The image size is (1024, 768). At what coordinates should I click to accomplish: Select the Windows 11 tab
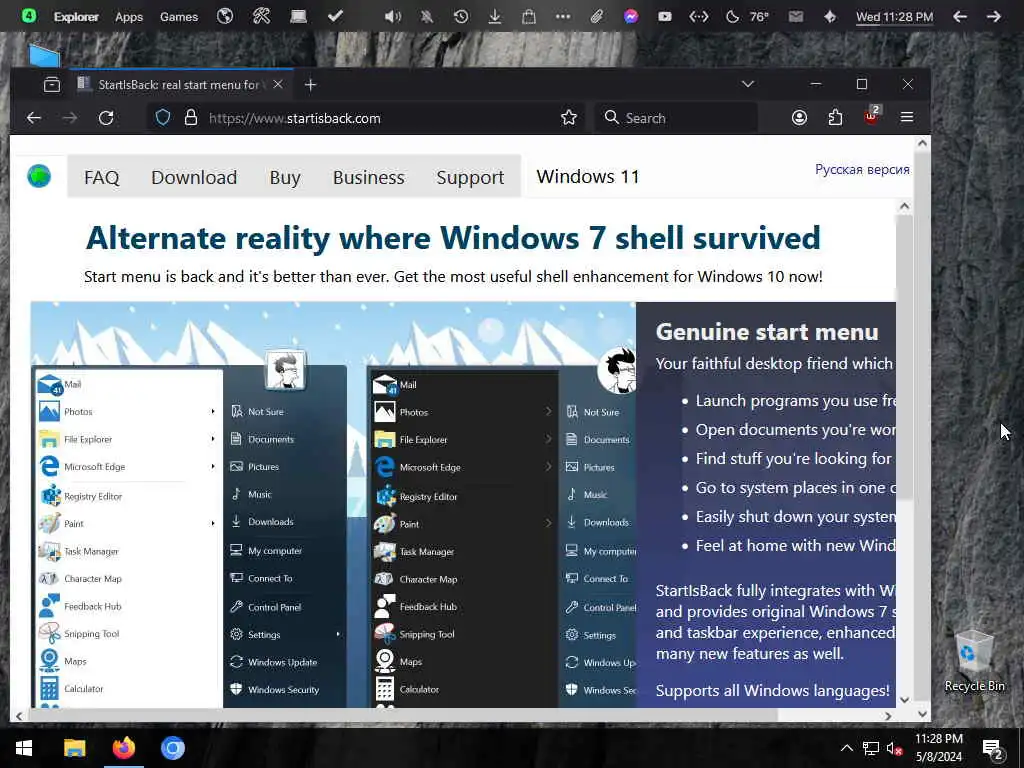tap(588, 176)
